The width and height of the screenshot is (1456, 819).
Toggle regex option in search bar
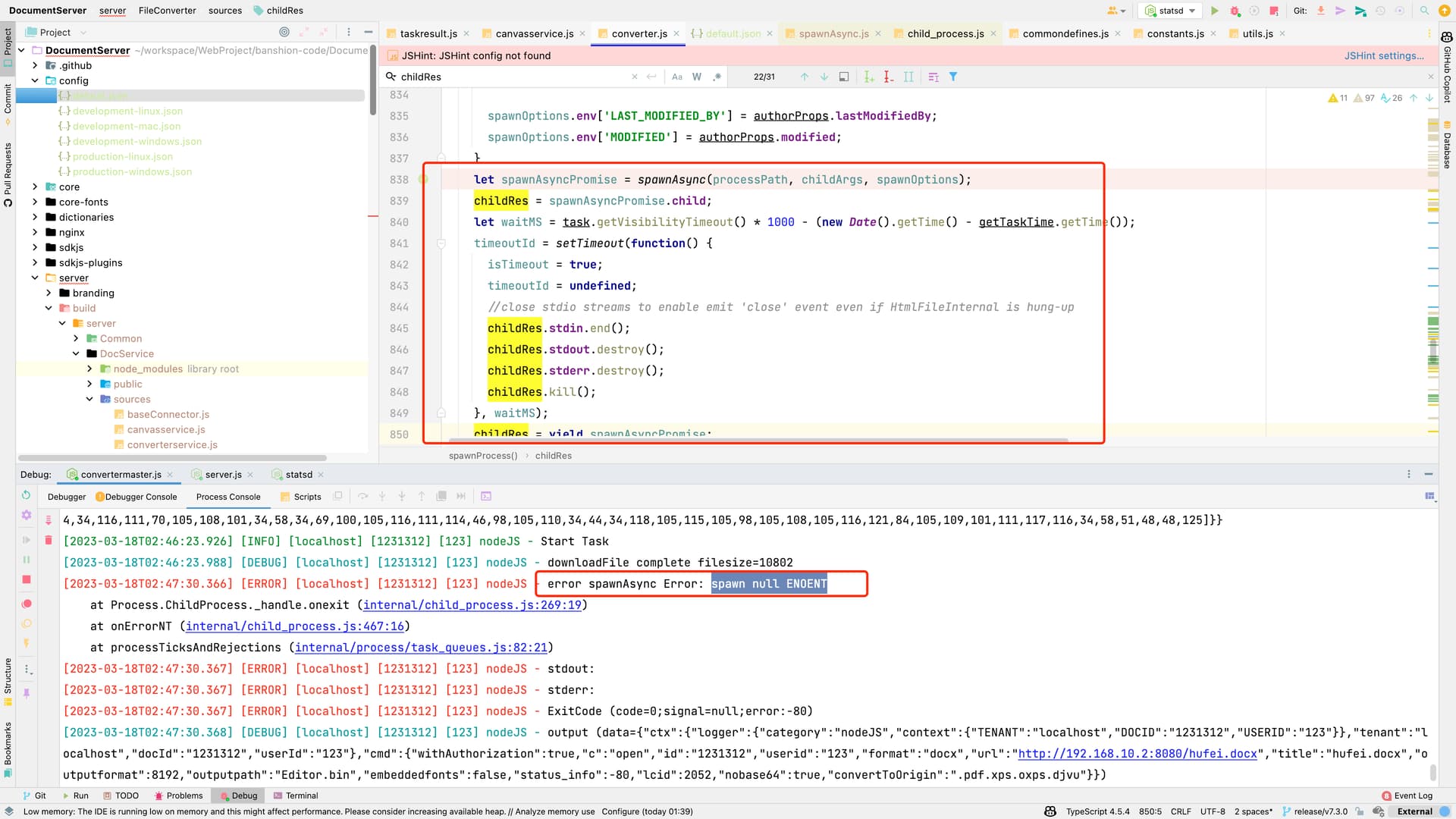(x=717, y=77)
